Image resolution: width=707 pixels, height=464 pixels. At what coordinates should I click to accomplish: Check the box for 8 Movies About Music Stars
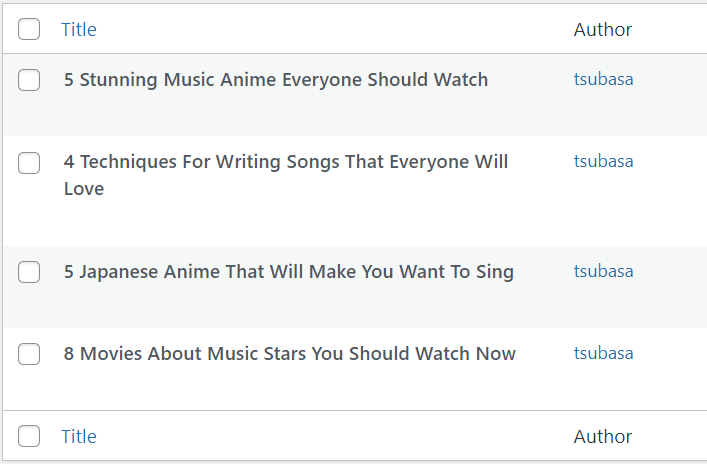pyautogui.click(x=29, y=354)
